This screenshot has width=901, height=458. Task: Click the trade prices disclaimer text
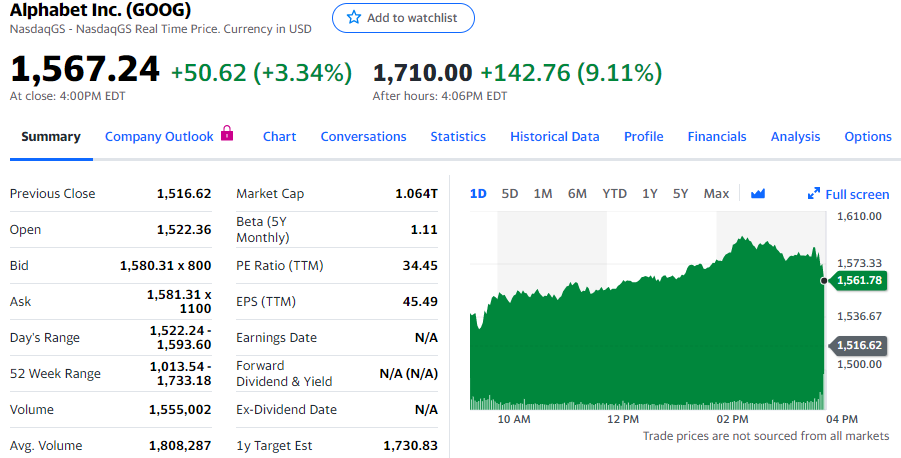[766, 436]
